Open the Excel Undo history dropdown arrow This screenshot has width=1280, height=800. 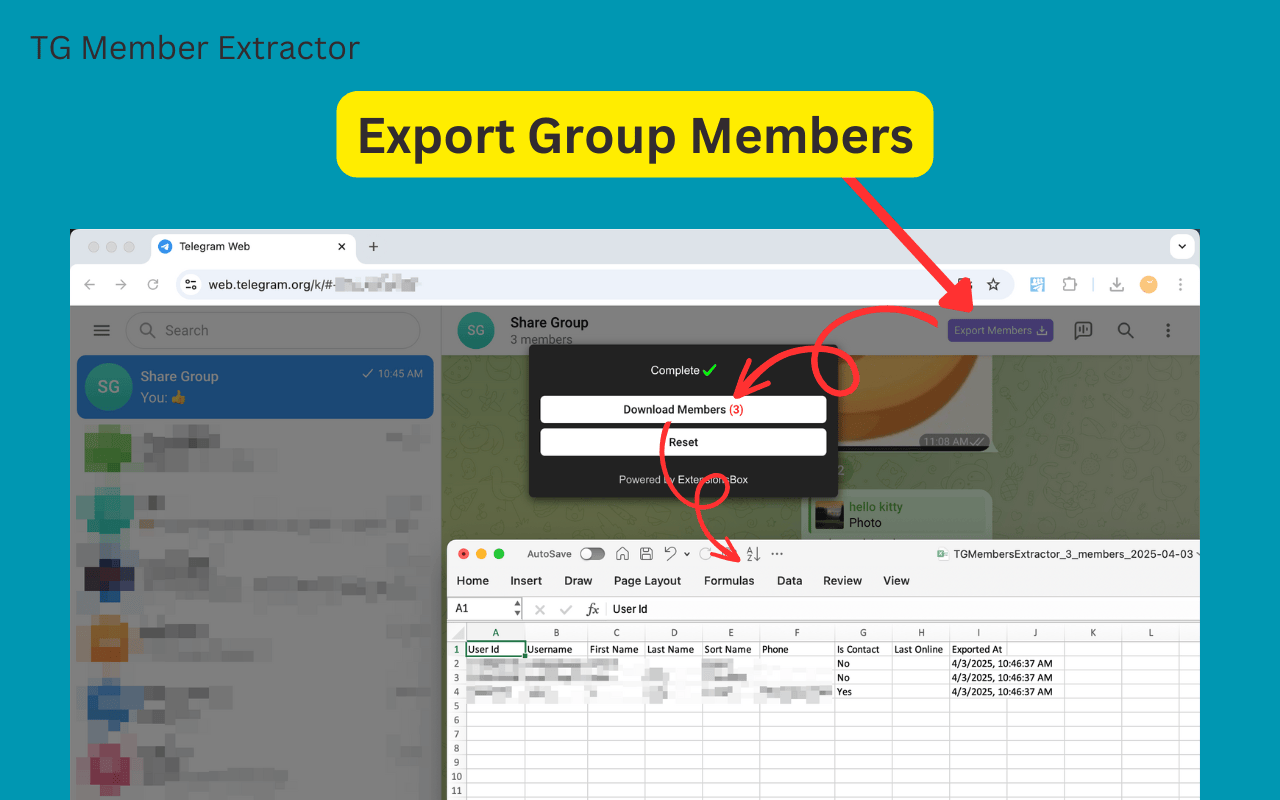coord(687,554)
